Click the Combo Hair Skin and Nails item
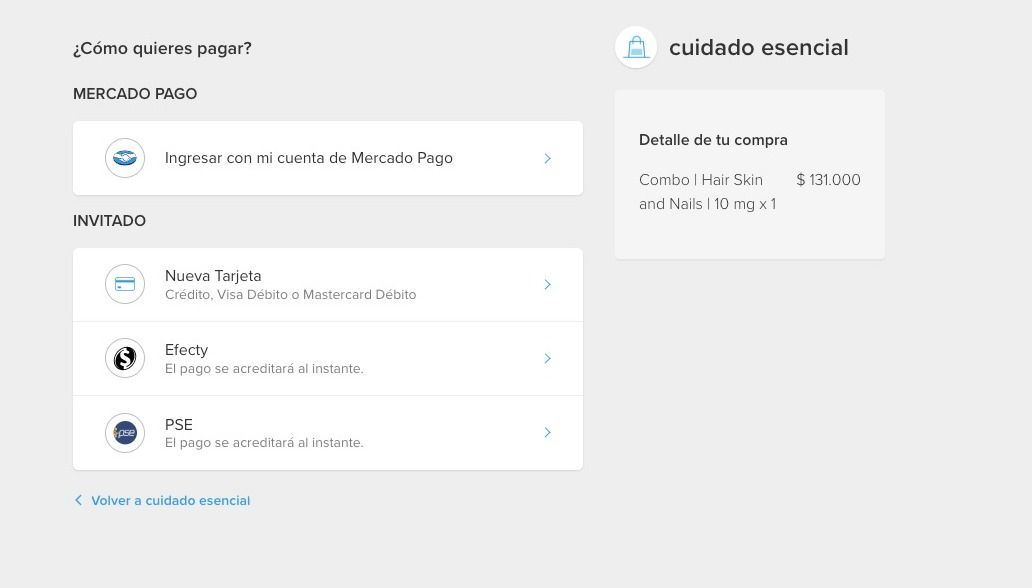Image resolution: width=1032 pixels, height=588 pixels. [x=708, y=192]
